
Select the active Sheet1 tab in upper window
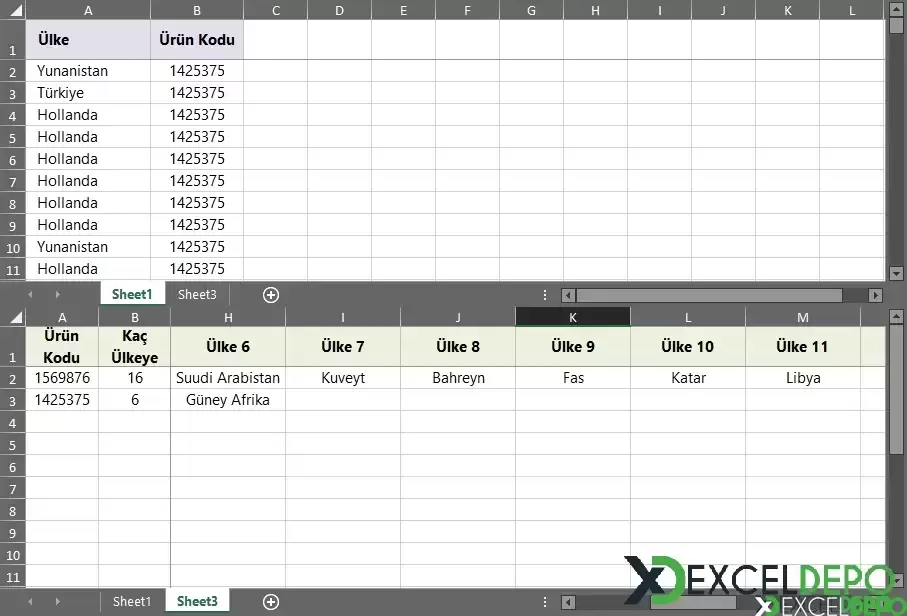pos(132,295)
